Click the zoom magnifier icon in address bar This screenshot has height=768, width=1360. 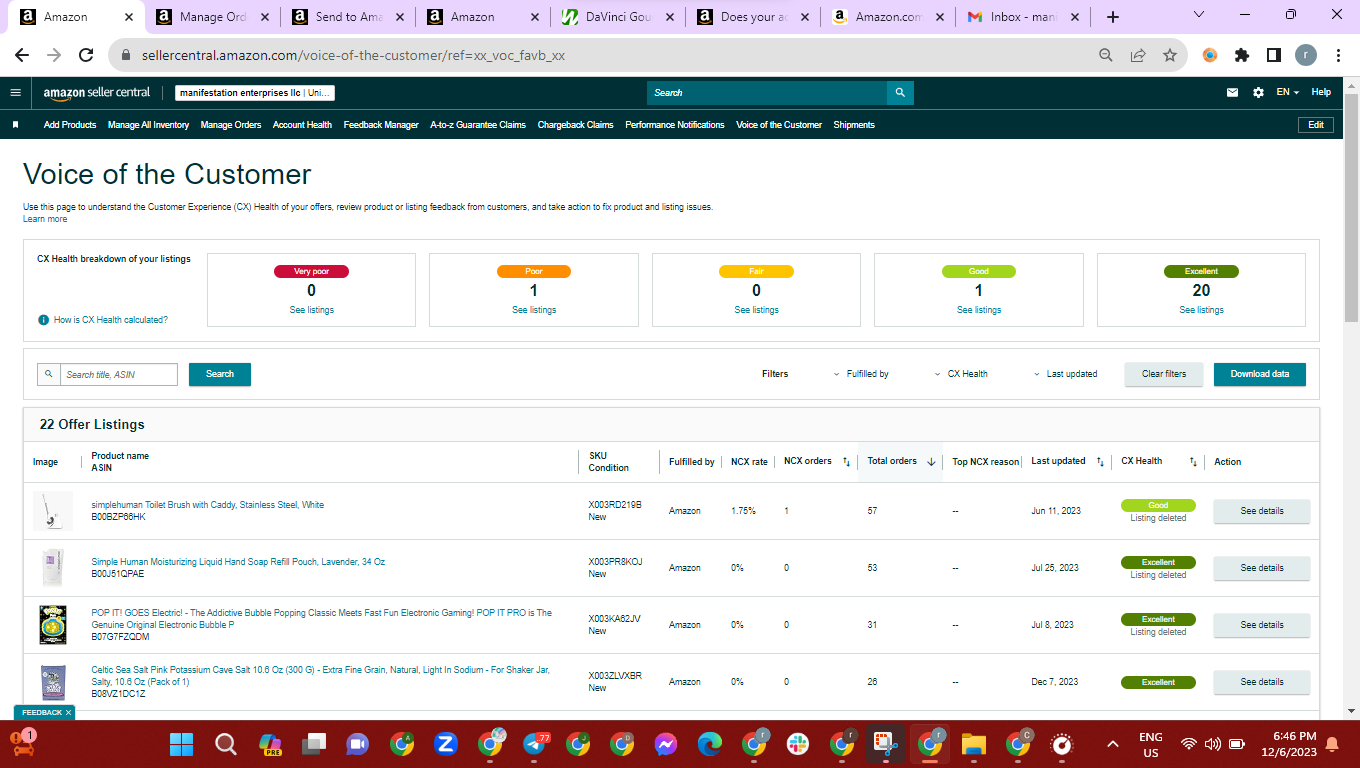click(x=1106, y=56)
